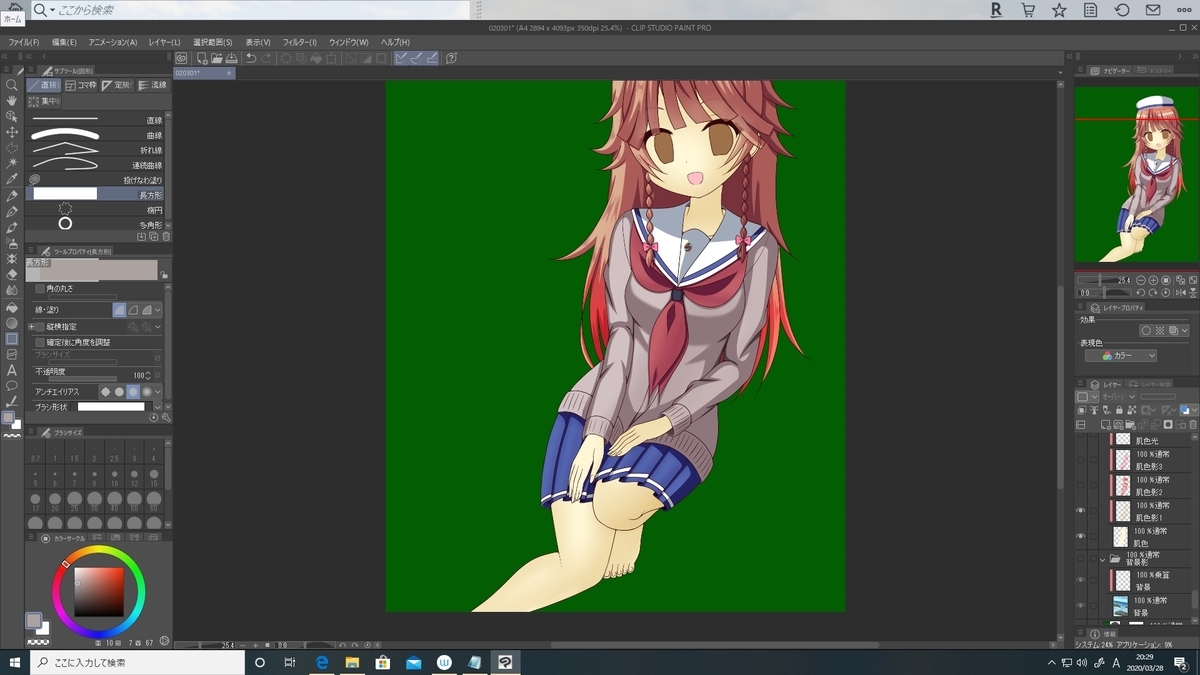This screenshot has width=1200, height=675.
Task: Select the Auto select wand tool
Action: [12, 163]
